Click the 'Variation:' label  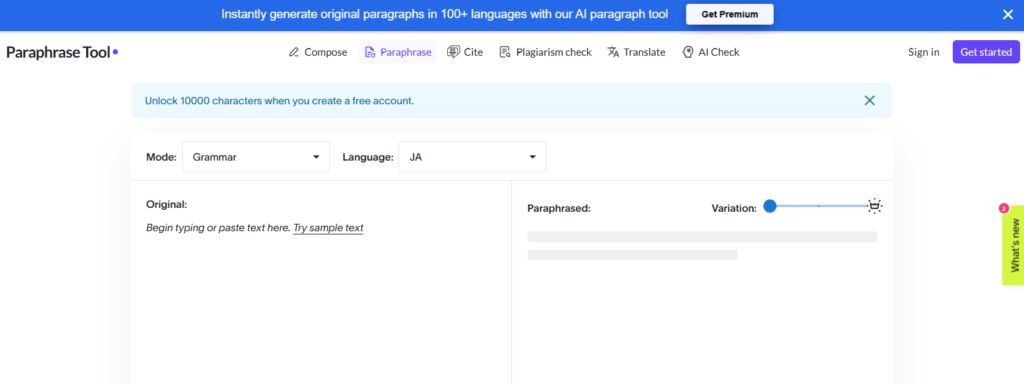click(734, 208)
